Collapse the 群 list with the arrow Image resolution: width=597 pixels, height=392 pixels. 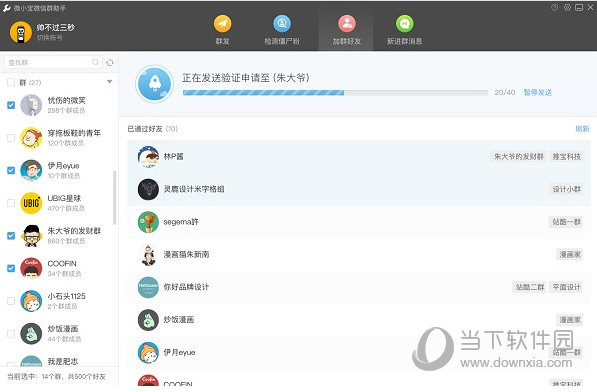(x=110, y=82)
